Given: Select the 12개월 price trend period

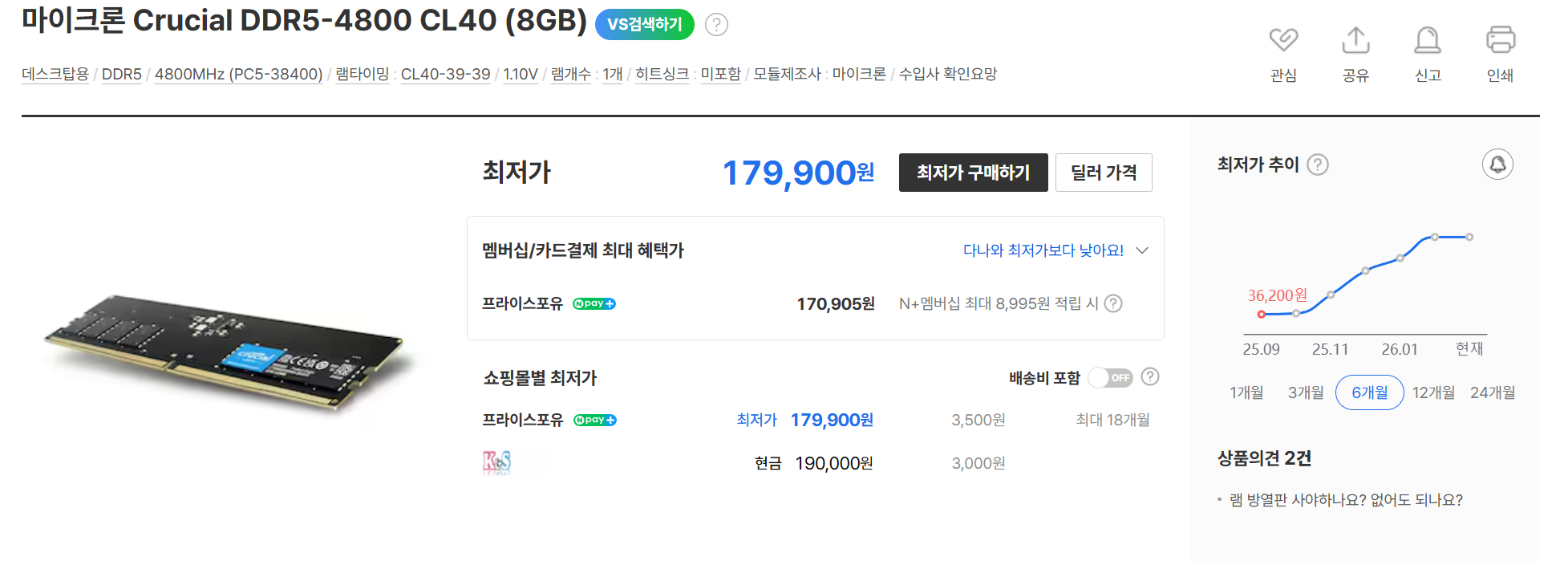Looking at the screenshot, I should 1433,392.
